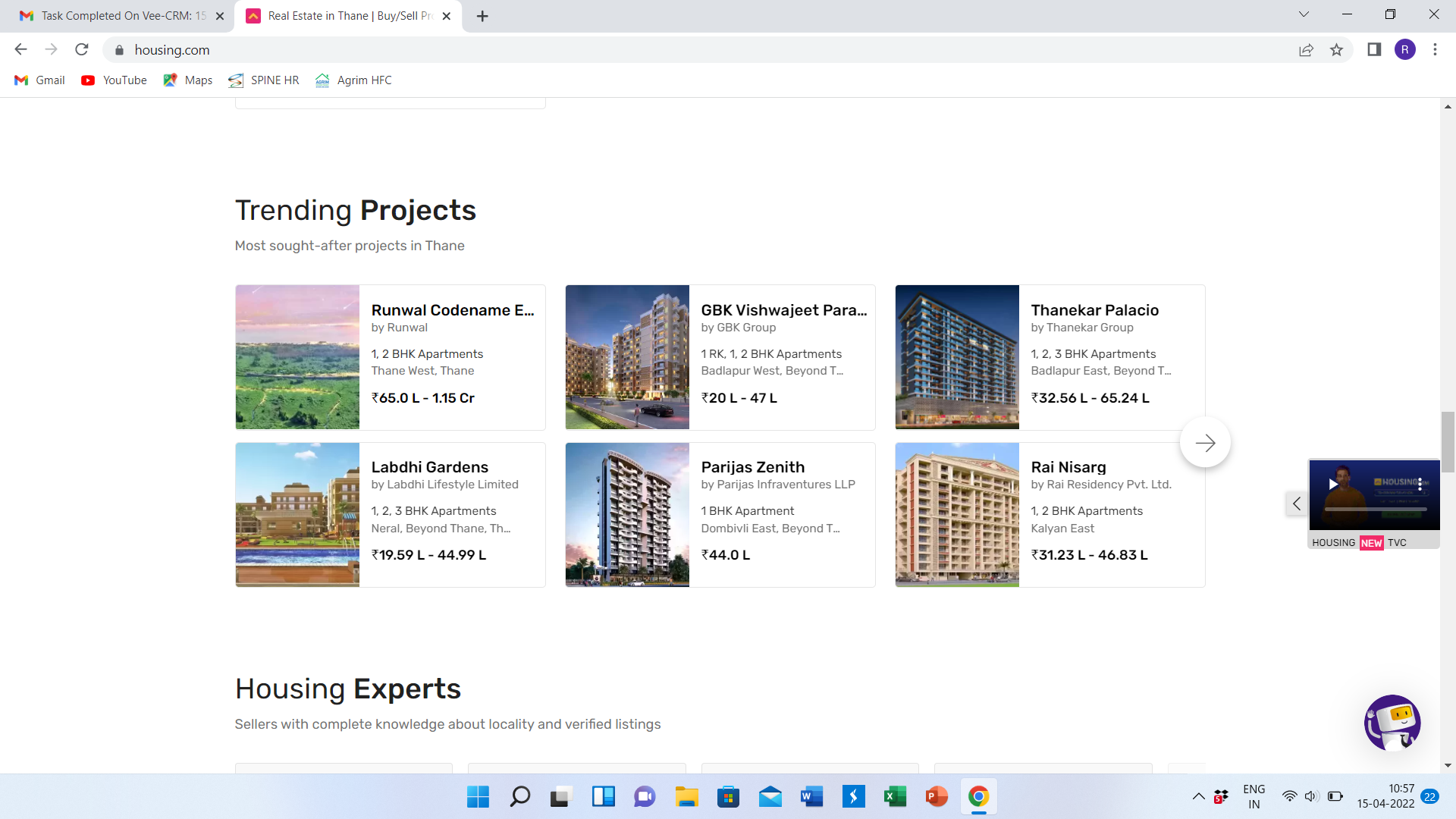Screen dimensions: 1456x819
Task: Open Maps bookmark
Action: [188, 80]
